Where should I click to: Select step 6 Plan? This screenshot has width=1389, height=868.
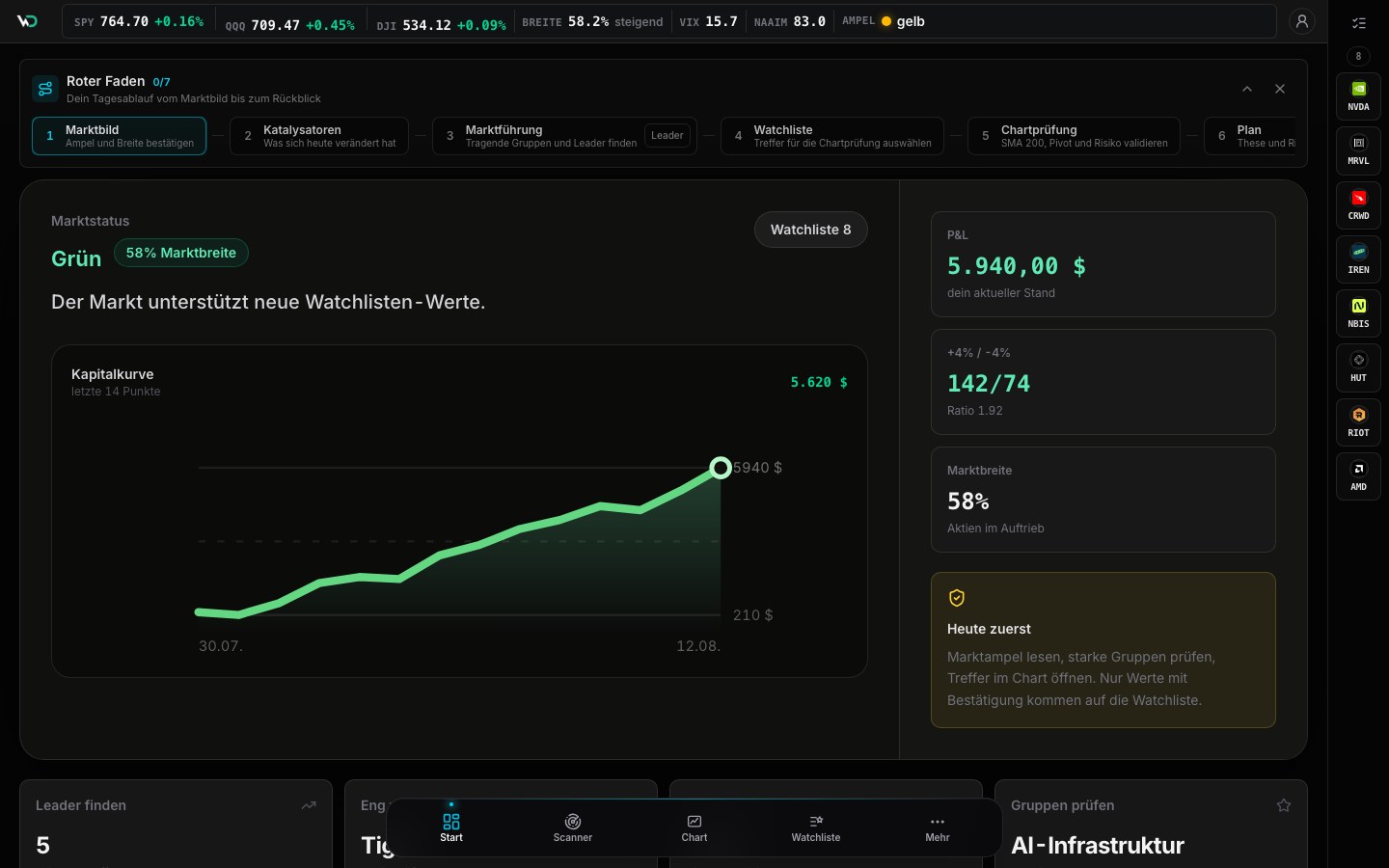click(1250, 136)
